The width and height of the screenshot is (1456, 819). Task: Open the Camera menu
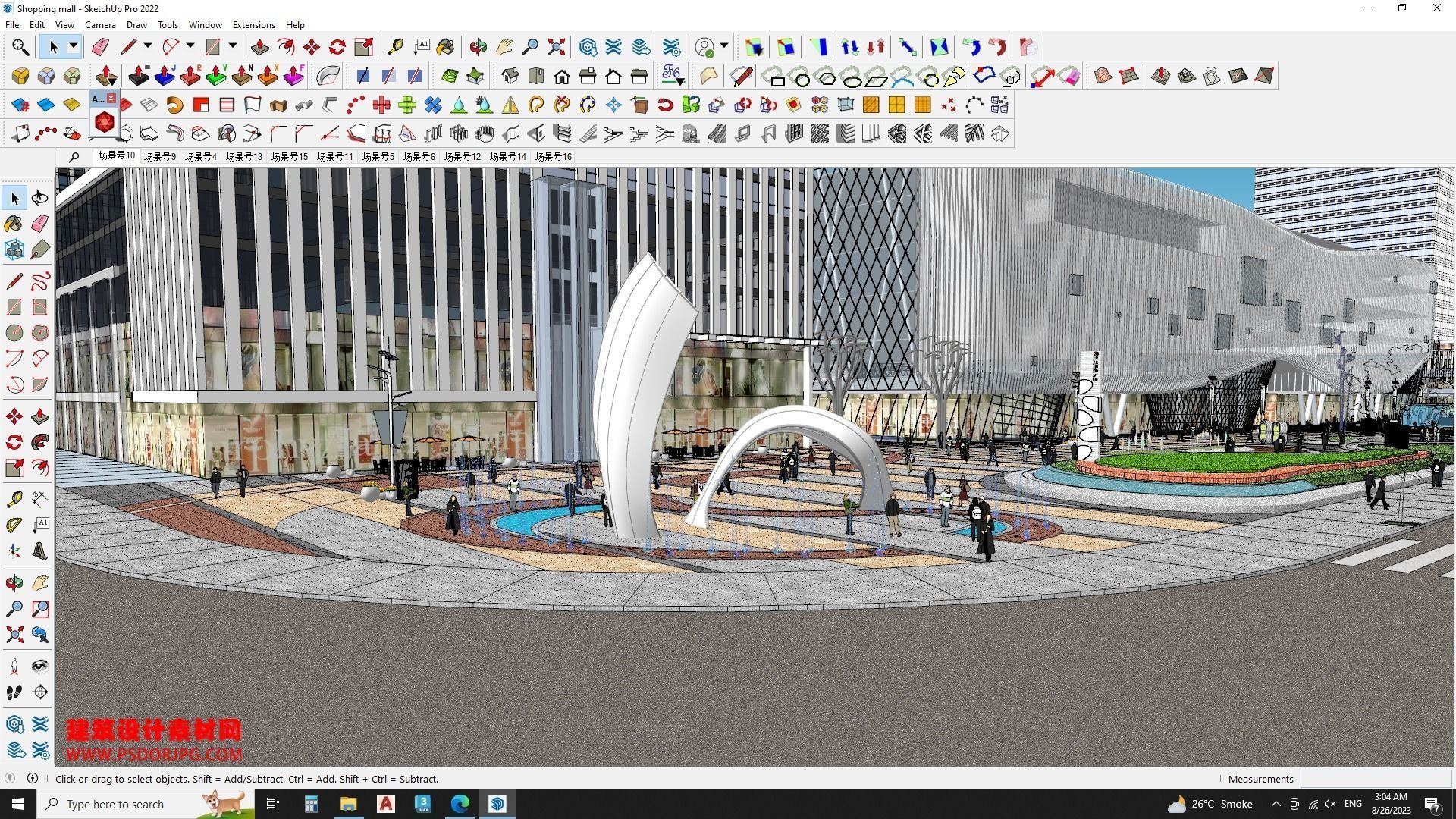[x=100, y=25]
